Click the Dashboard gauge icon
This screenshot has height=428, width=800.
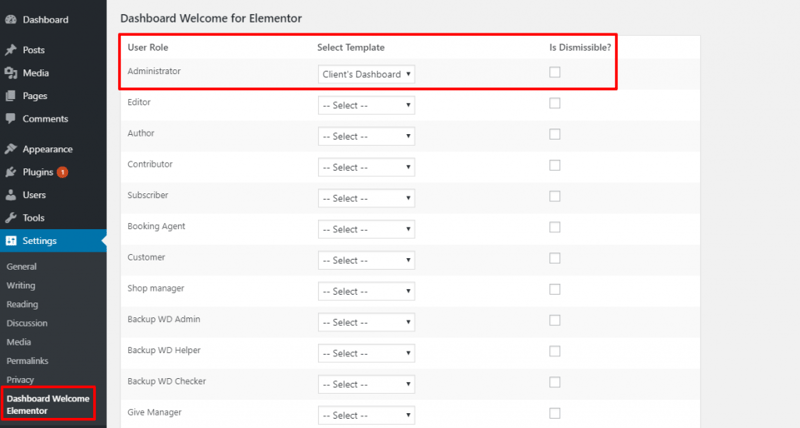coord(11,19)
